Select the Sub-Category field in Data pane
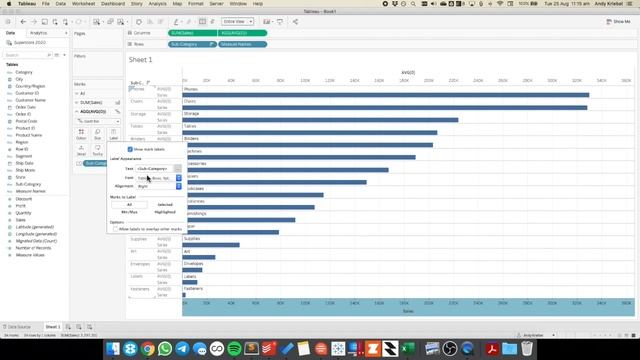Screen dimensions: 640x360 pos(28,184)
